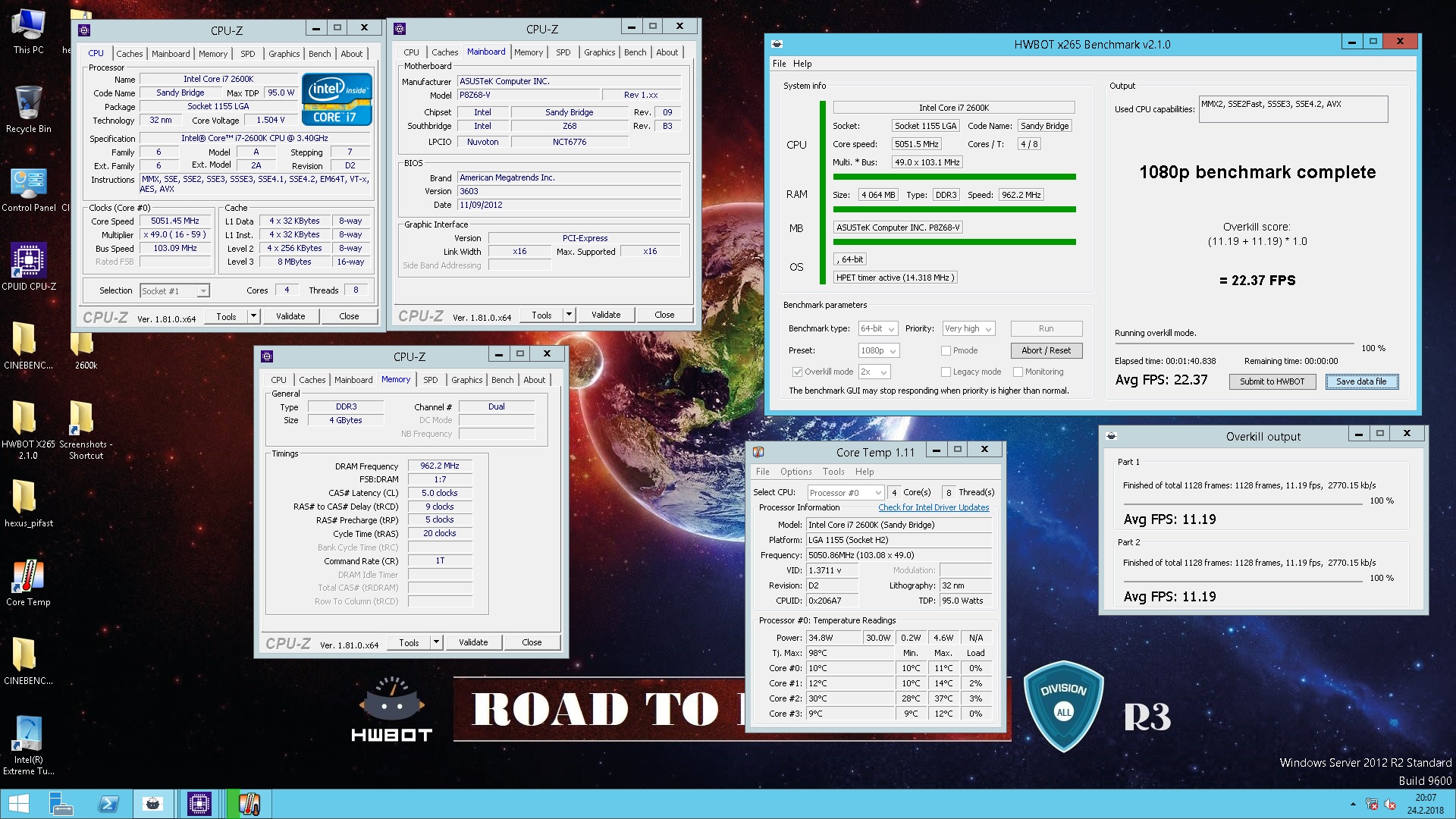Click CPU-Z Memory window title icon
Screen dimensions: 1456x819
click(x=267, y=356)
